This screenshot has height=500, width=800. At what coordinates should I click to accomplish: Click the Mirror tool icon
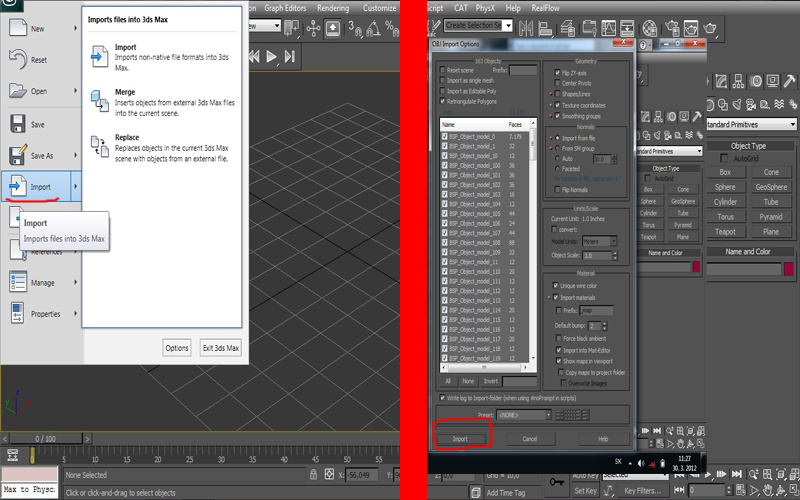pyautogui.click(x=526, y=28)
